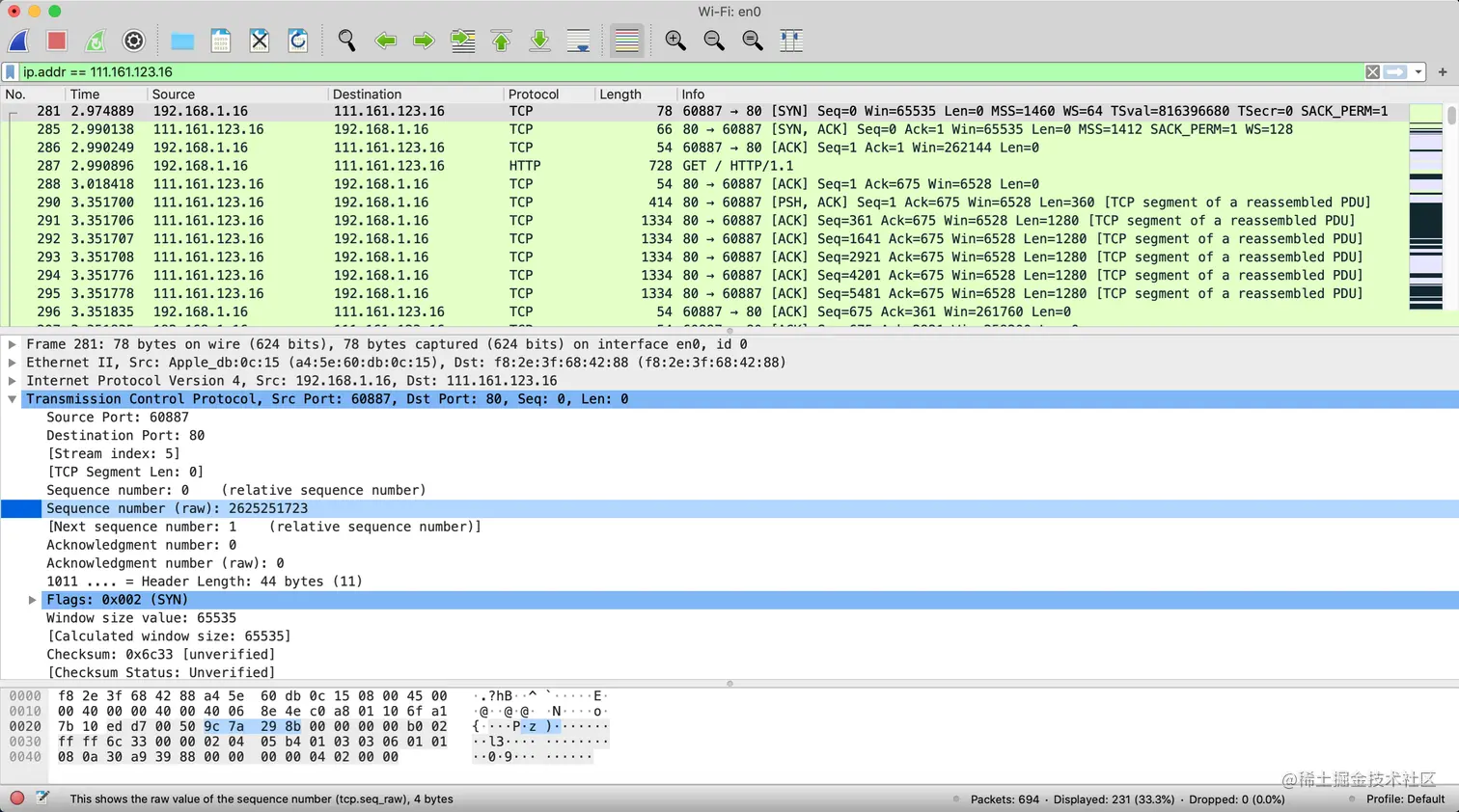1459x812 pixels.
Task: Toggle auto scroll during live capture
Action: click(x=579, y=41)
